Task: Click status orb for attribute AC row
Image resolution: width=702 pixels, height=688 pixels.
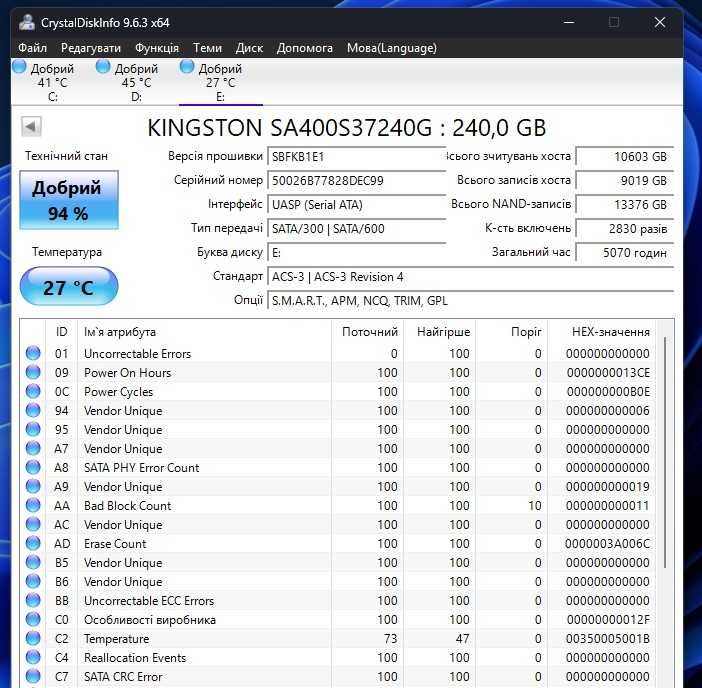Action: (33, 525)
